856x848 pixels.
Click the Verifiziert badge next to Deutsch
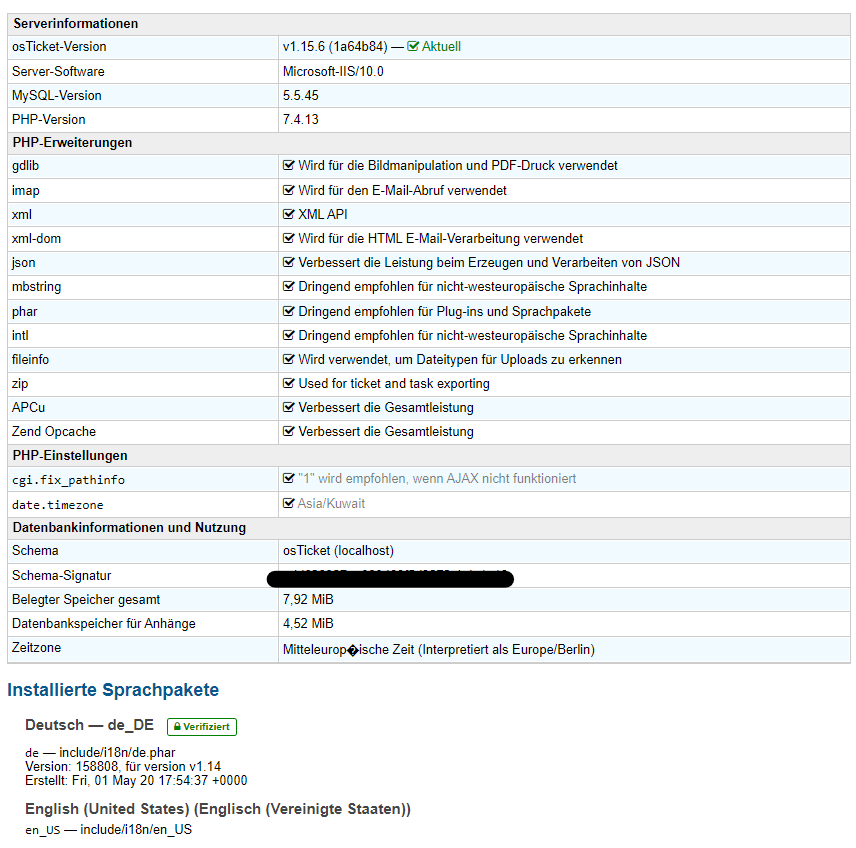pos(201,727)
